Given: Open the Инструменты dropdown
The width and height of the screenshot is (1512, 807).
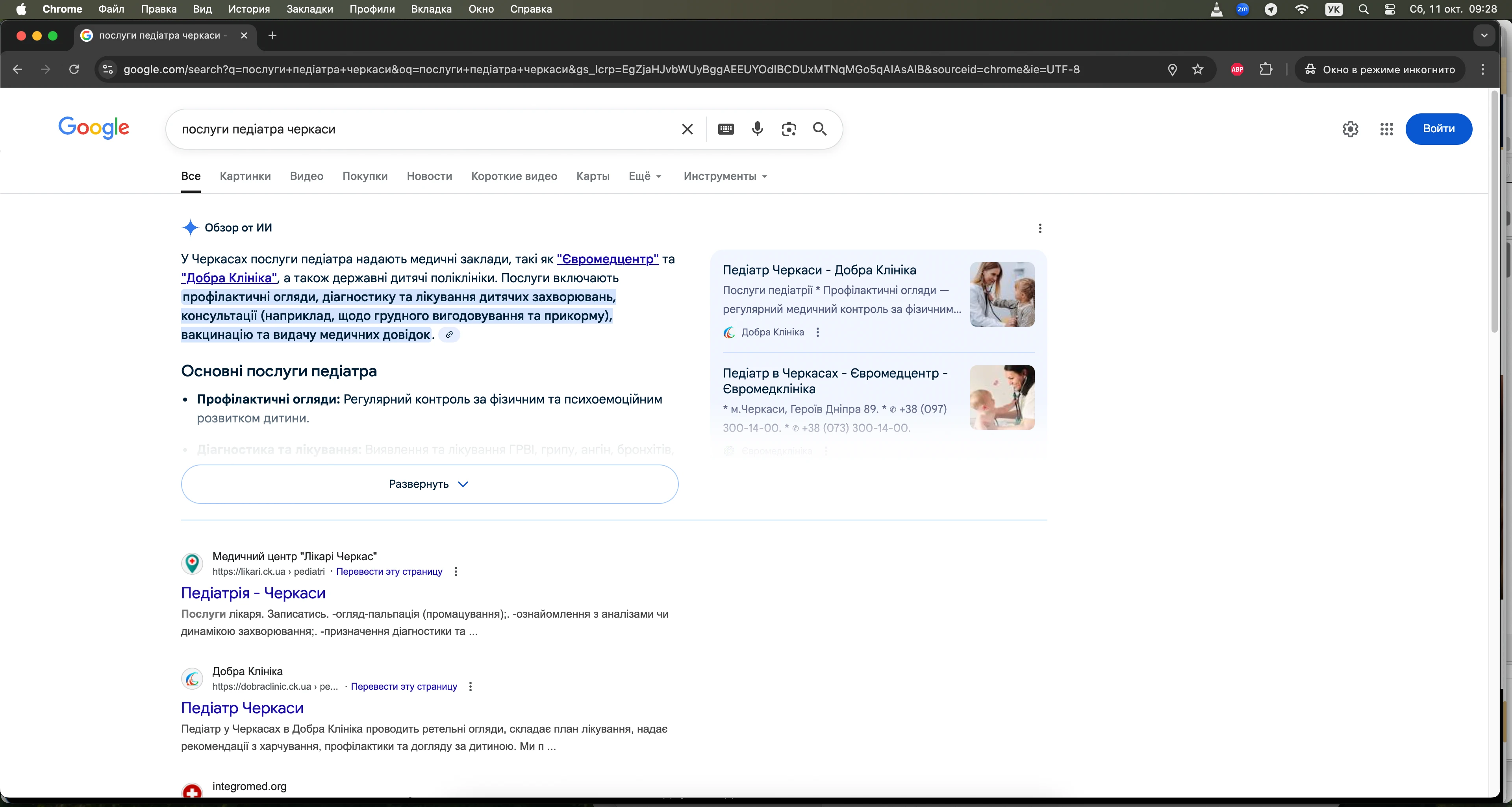Looking at the screenshot, I should click(725, 176).
